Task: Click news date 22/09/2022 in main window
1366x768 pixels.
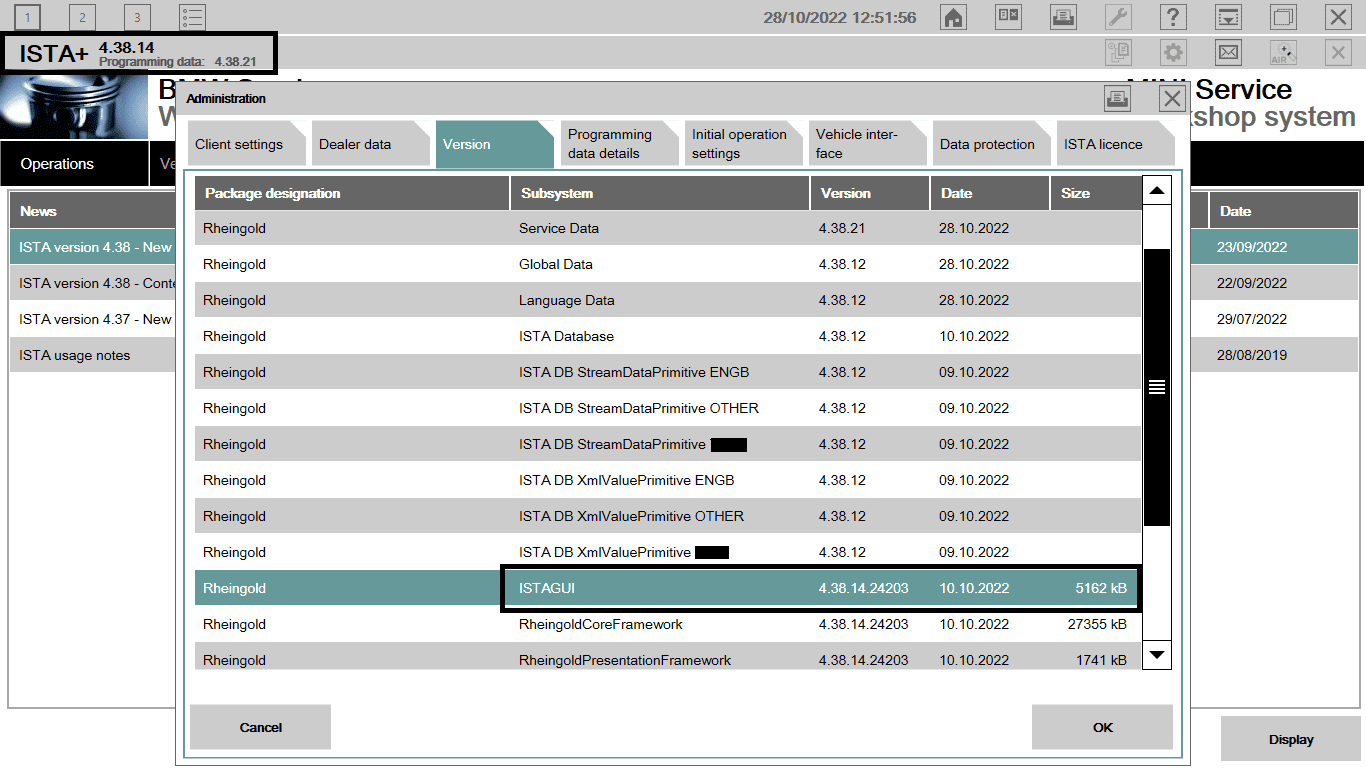Action: [1252, 283]
